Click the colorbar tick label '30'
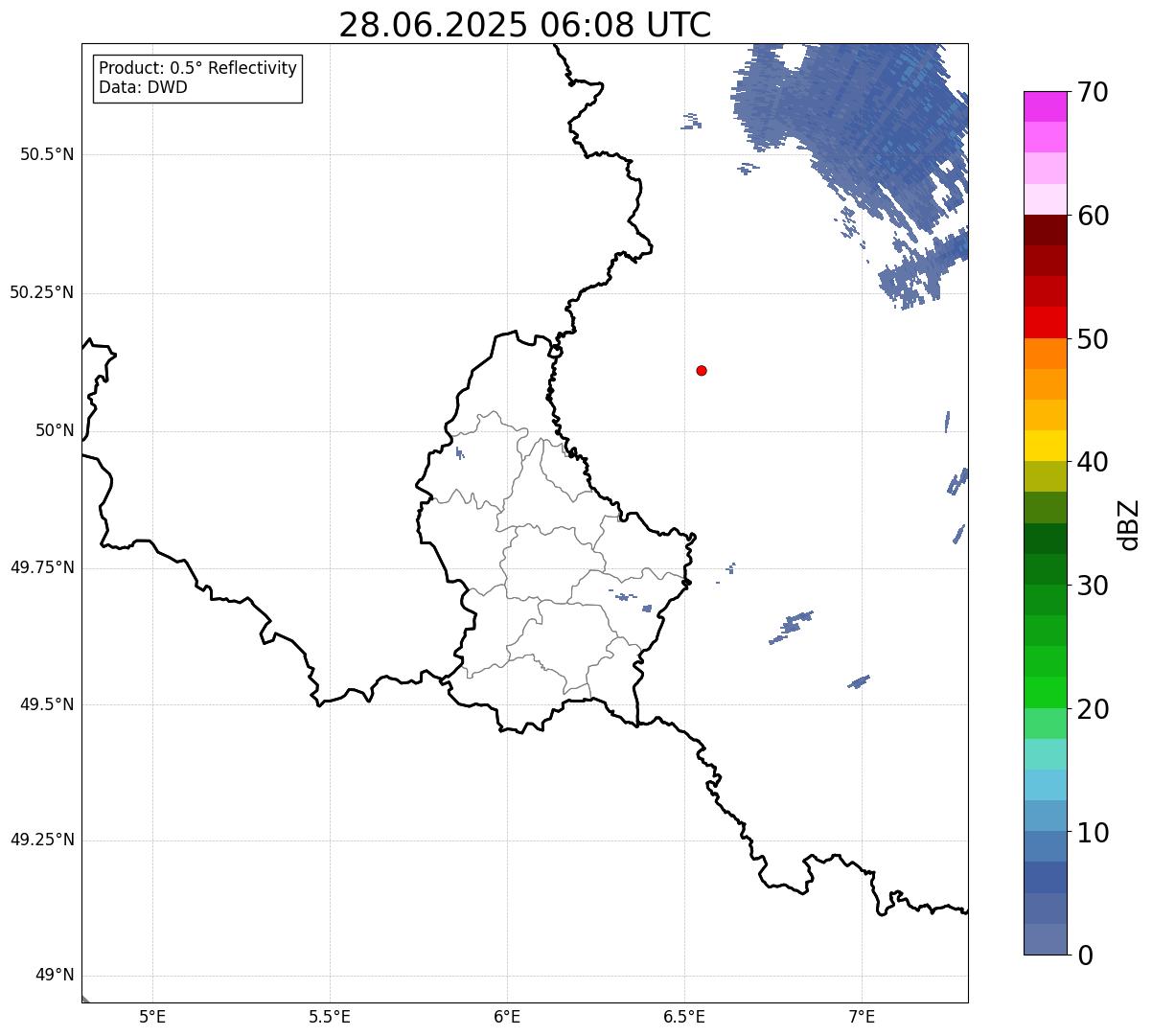This screenshot has width=1152, height=1036. tap(1093, 586)
